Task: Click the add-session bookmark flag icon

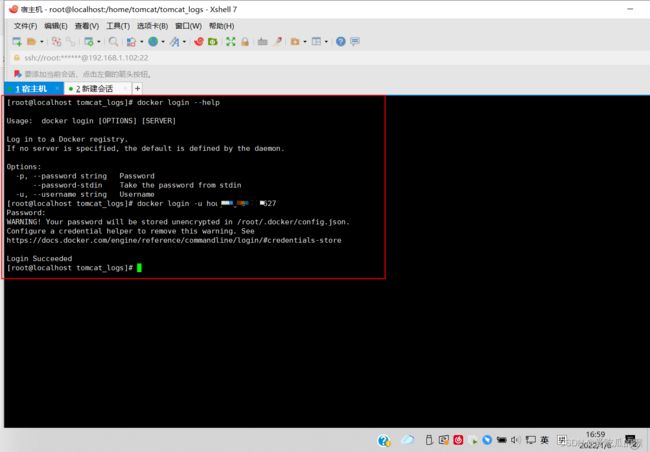Action: point(17,74)
